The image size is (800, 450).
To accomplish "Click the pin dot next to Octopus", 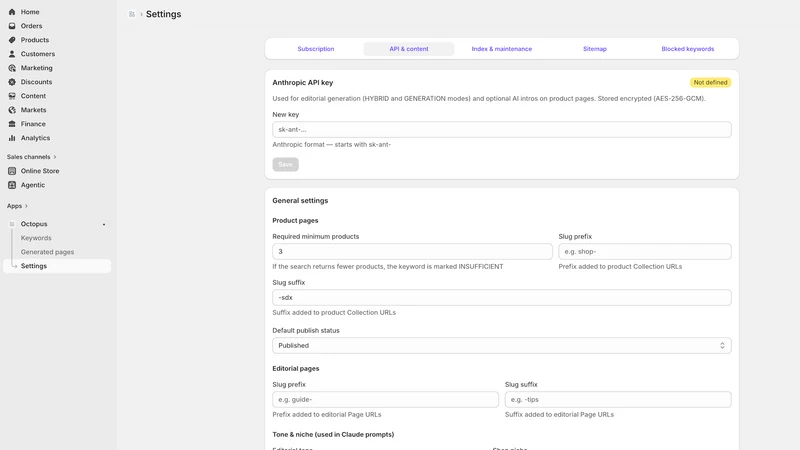I will click(x=104, y=224).
